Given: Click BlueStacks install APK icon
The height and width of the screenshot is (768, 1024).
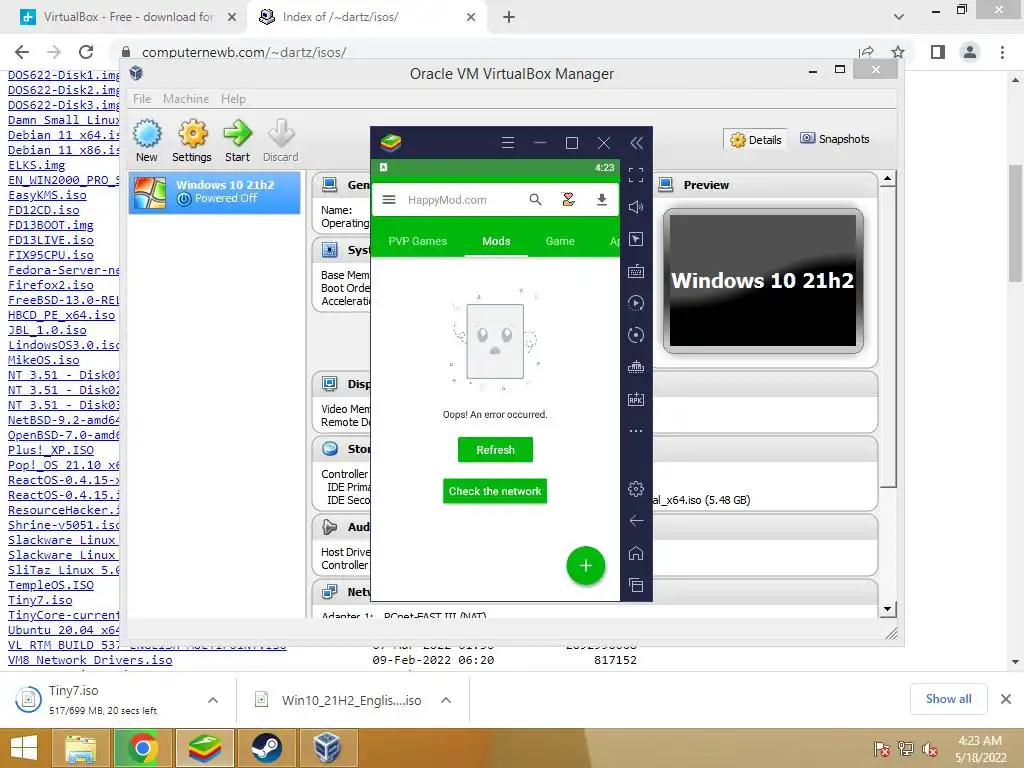Looking at the screenshot, I should pyautogui.click(x=636, y=399).
